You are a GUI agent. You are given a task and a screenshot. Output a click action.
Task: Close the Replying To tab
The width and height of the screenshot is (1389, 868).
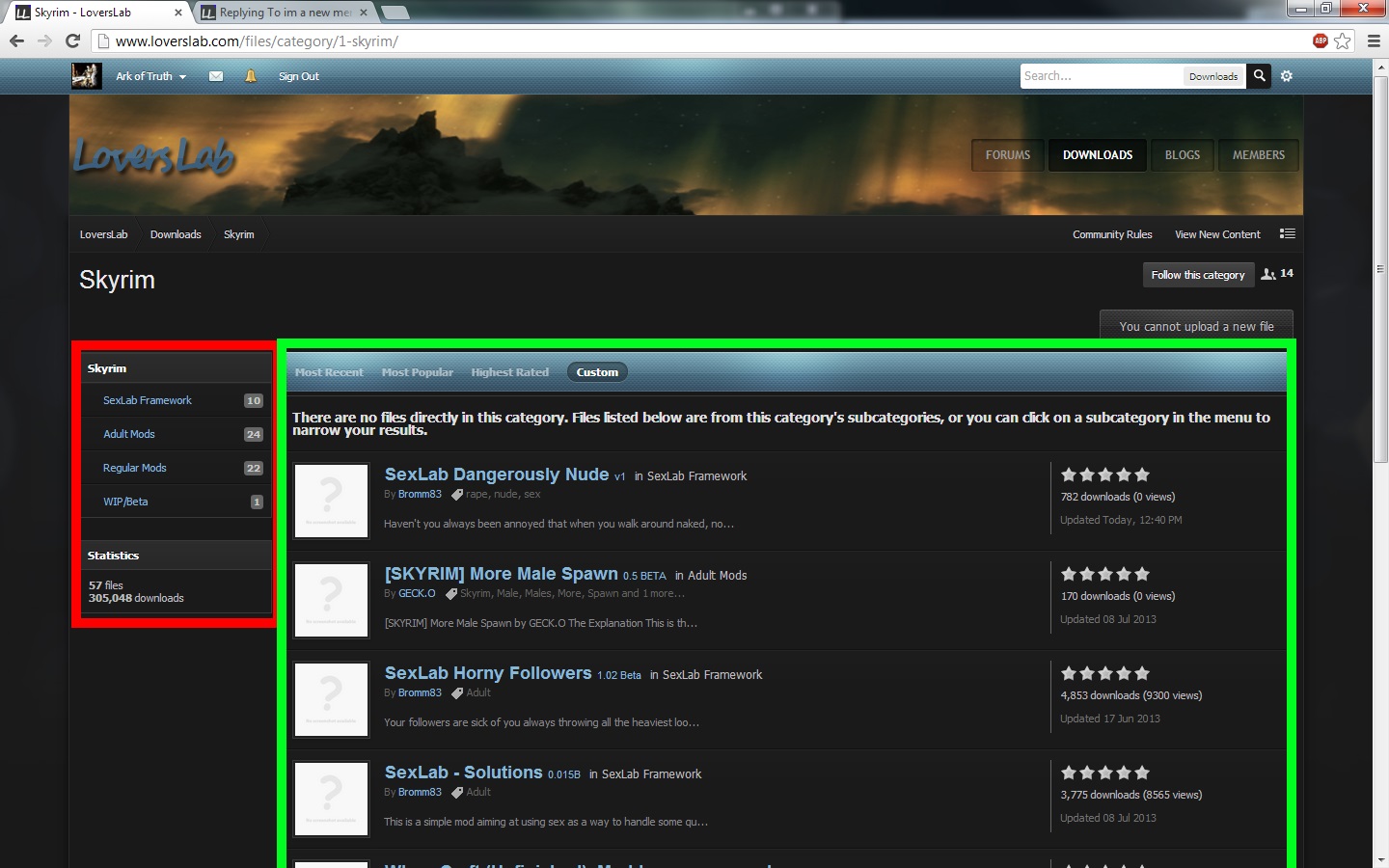pyautogui.click(x=364, y=13)
